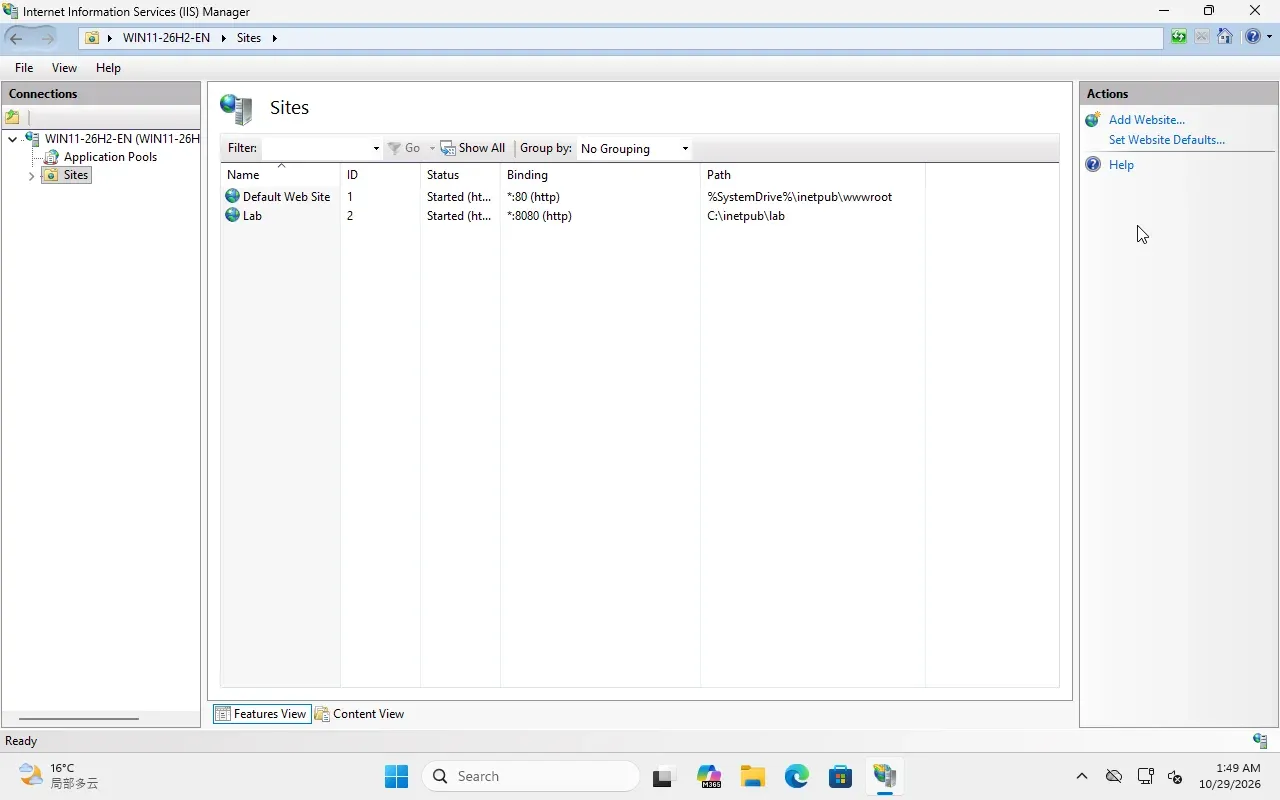Sort the list by Status column
Image resolution: width=1280 pixels, height=800 pixels.
click(x=460, y=174)
